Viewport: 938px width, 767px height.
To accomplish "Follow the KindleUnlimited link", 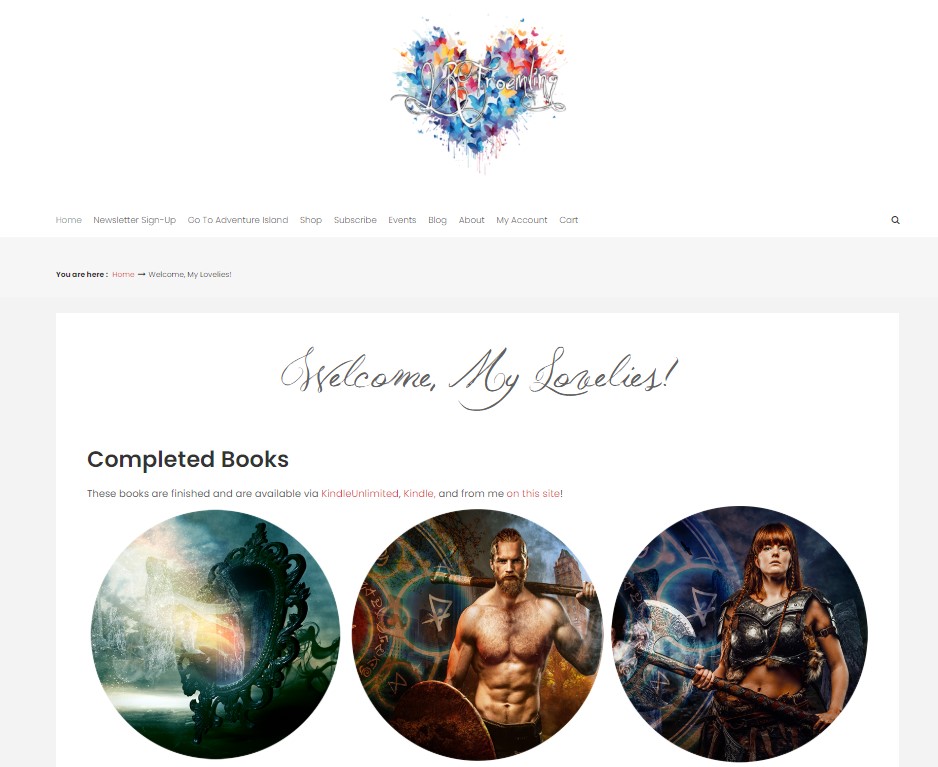I will 360,494.
